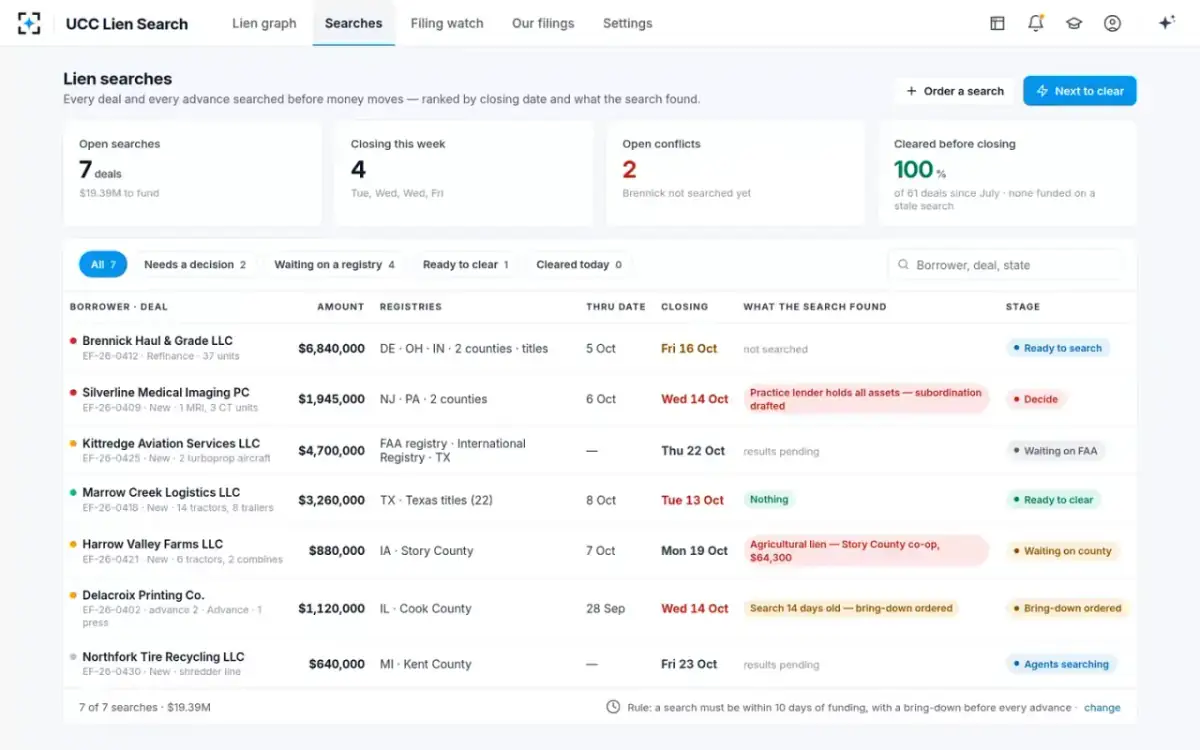Screen dimensions: 1200x750
Task: Click the UCC Lien Search logo icon
Action: pos(30,23)
